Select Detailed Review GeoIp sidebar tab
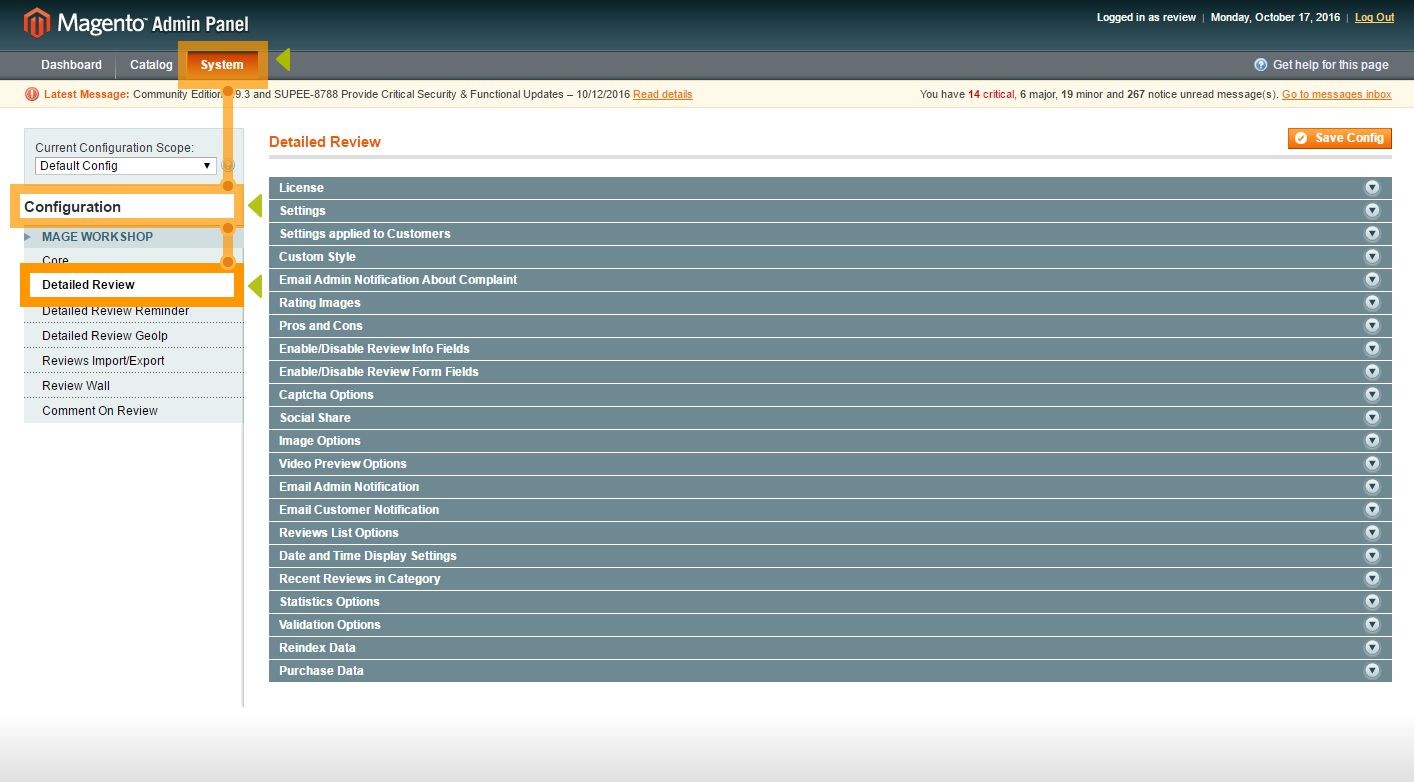Viewport: 1414px width, 782px height. [133, 336]
